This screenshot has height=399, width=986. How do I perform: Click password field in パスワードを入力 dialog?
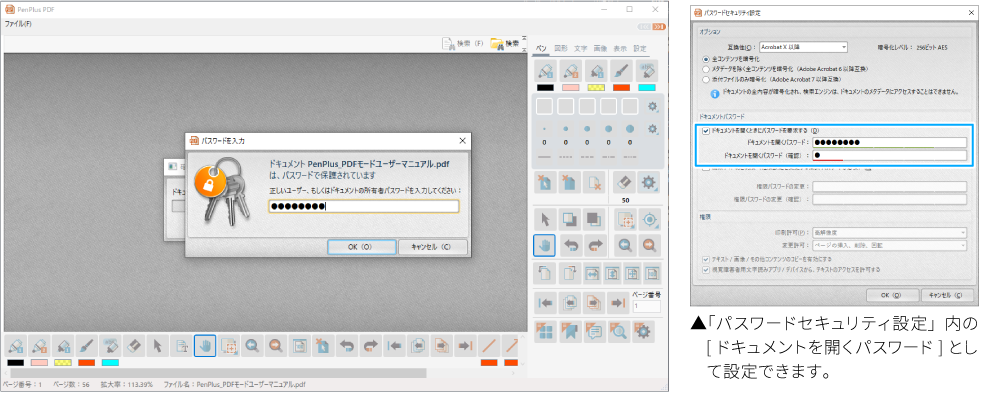(363, 207)
